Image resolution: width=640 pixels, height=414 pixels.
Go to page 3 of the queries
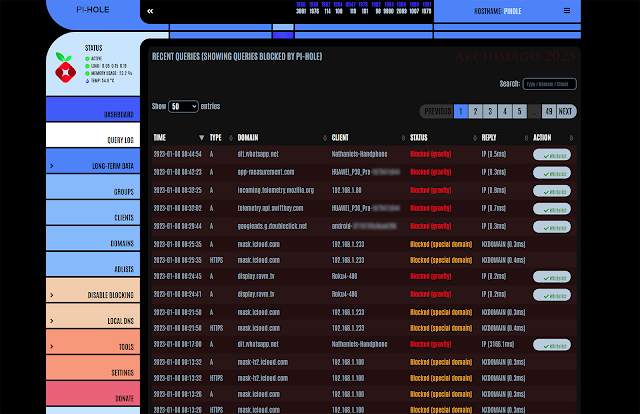click(x=490, y=111)
